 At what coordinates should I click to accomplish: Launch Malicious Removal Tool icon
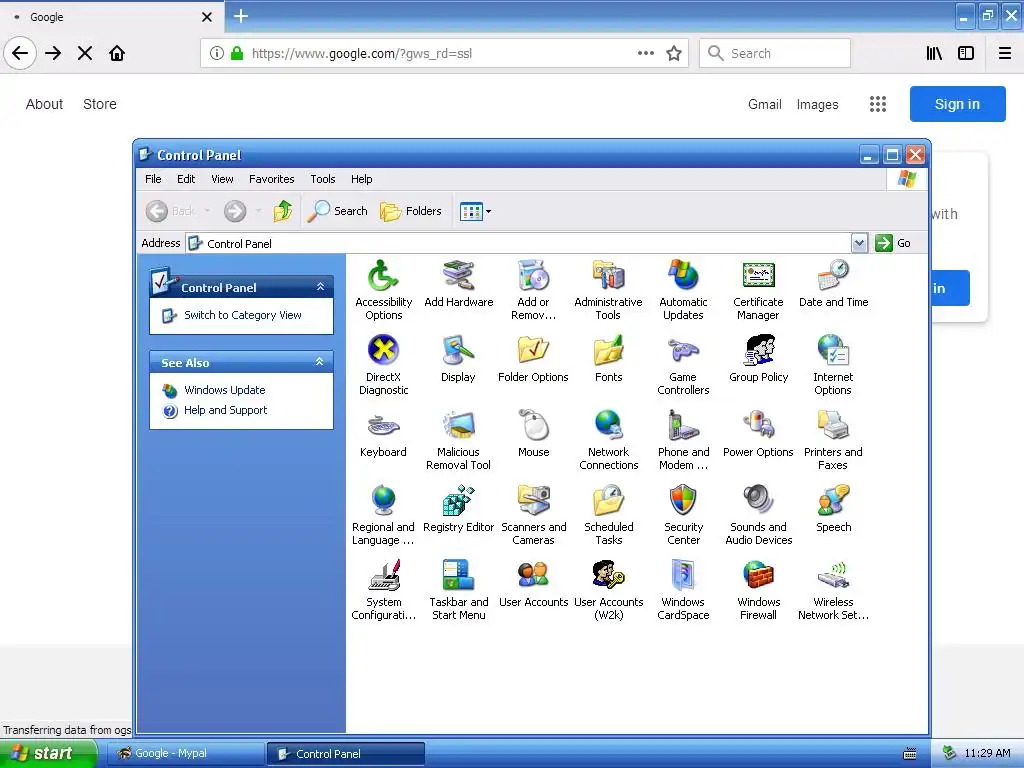(x=458, y=440)
